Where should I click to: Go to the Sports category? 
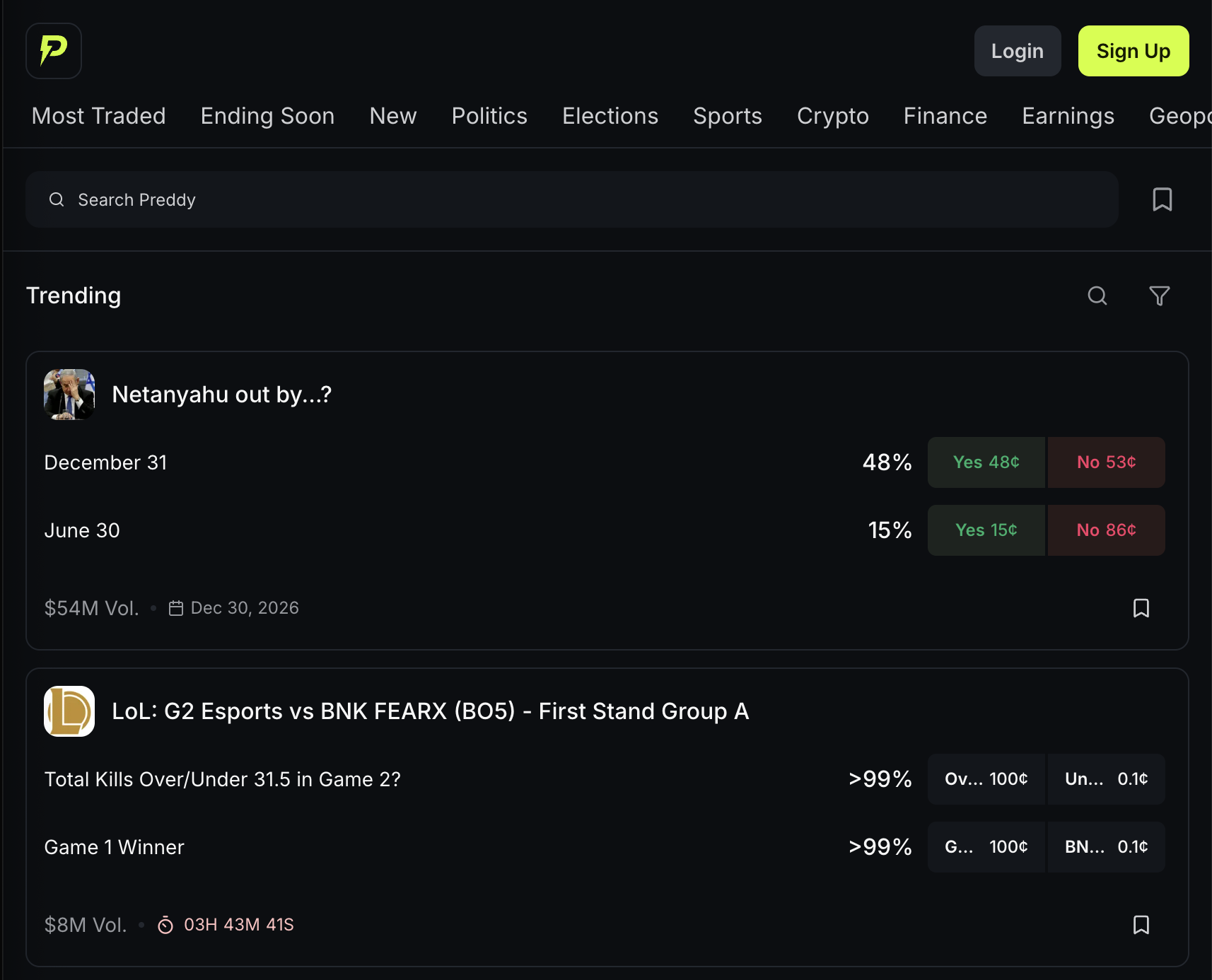point(727,116)
